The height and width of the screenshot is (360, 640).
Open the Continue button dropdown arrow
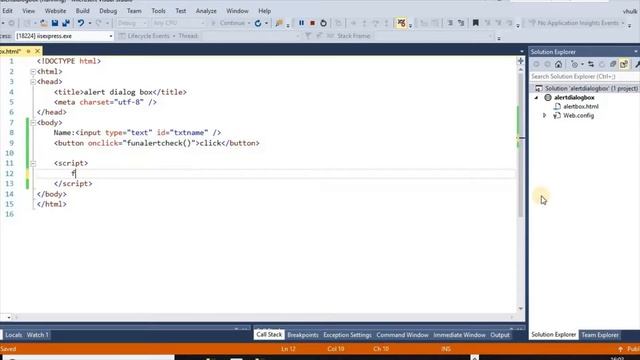(249, 23)
